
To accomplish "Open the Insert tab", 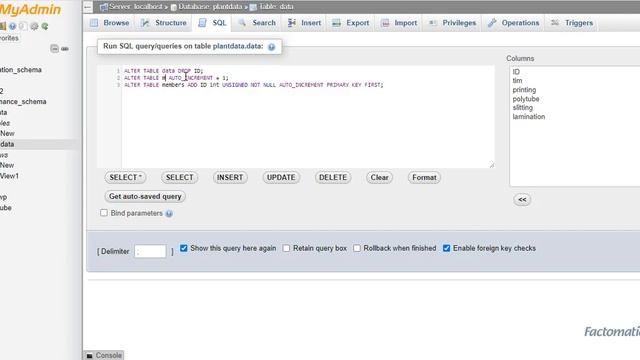I will (x=304, y=23).
